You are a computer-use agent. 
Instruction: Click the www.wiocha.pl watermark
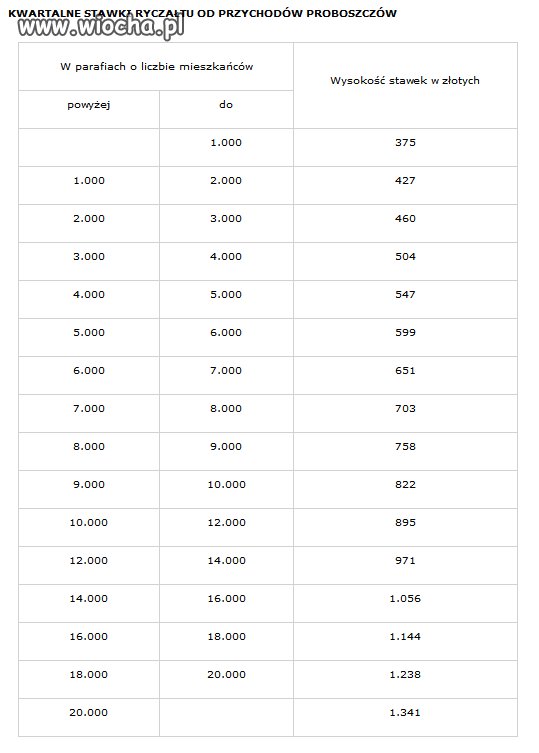tap(101, 28)
